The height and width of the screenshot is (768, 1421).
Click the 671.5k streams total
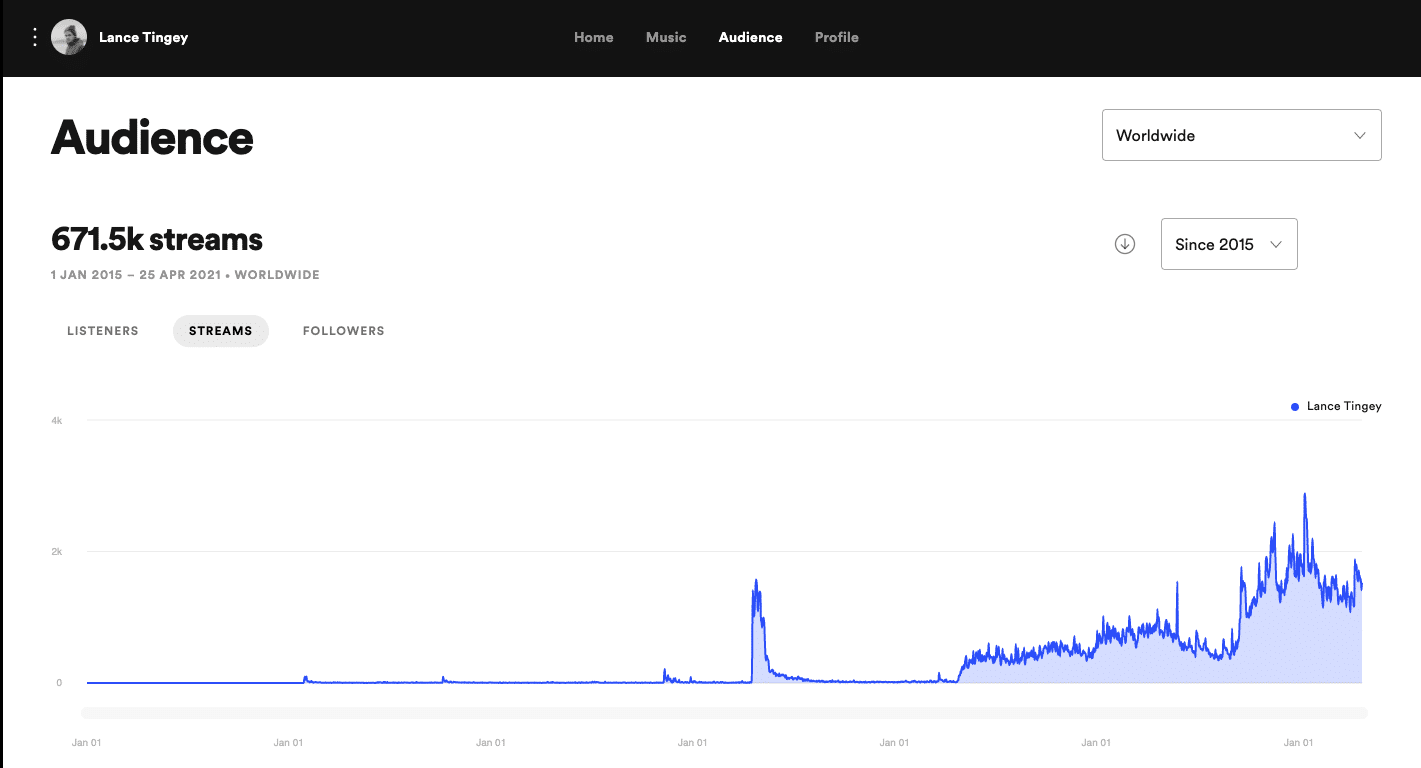(157, 240)
